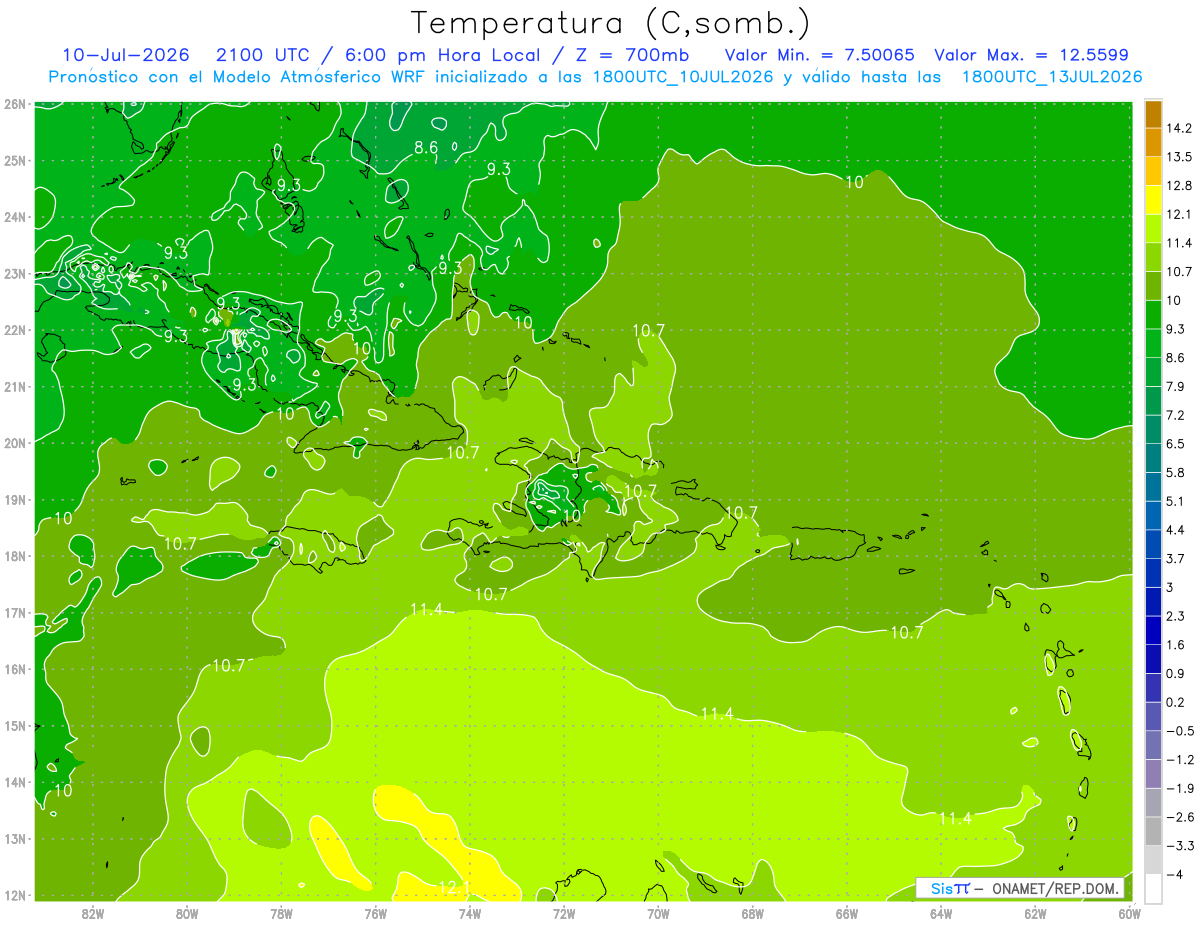Viewport: 1200px width, 927px height.
Task: Click the 14.2 color scale label
Action: (1179, 128)
